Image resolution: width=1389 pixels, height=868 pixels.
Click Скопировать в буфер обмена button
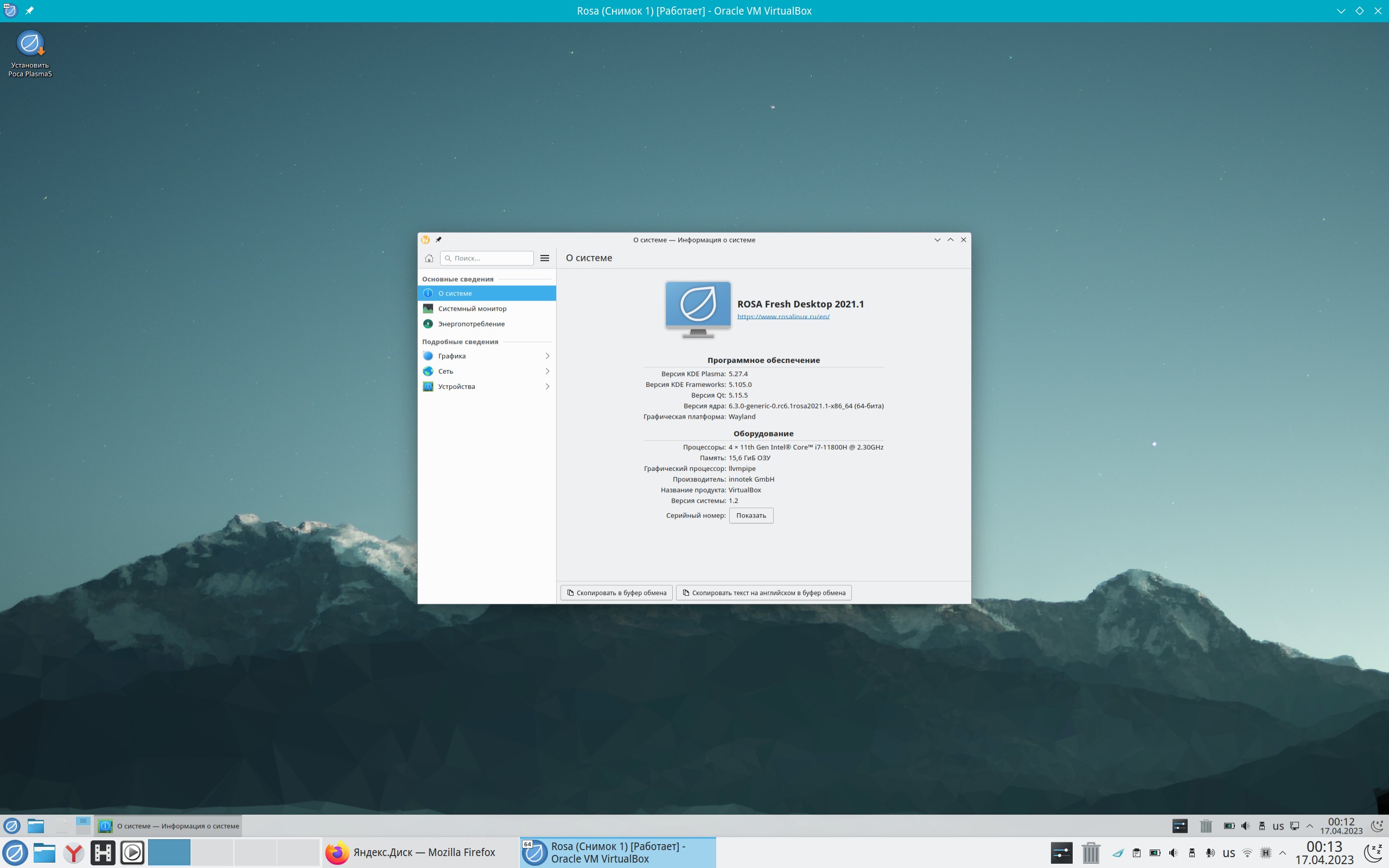[x=616, y=592]
